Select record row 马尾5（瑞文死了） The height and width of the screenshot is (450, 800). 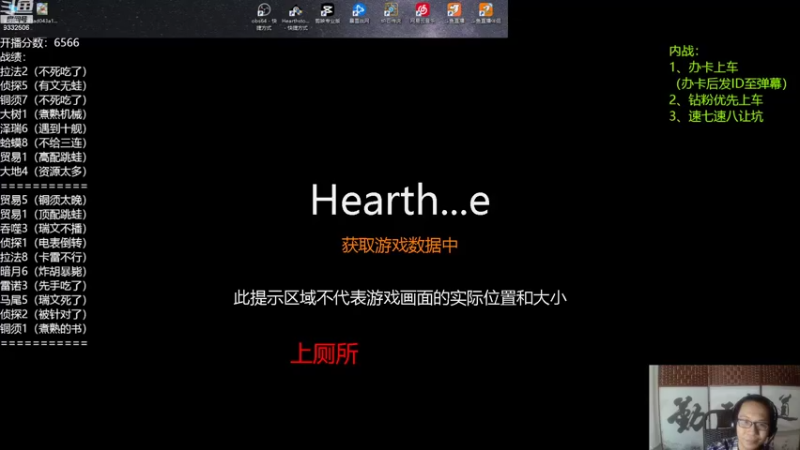[44, 300]
